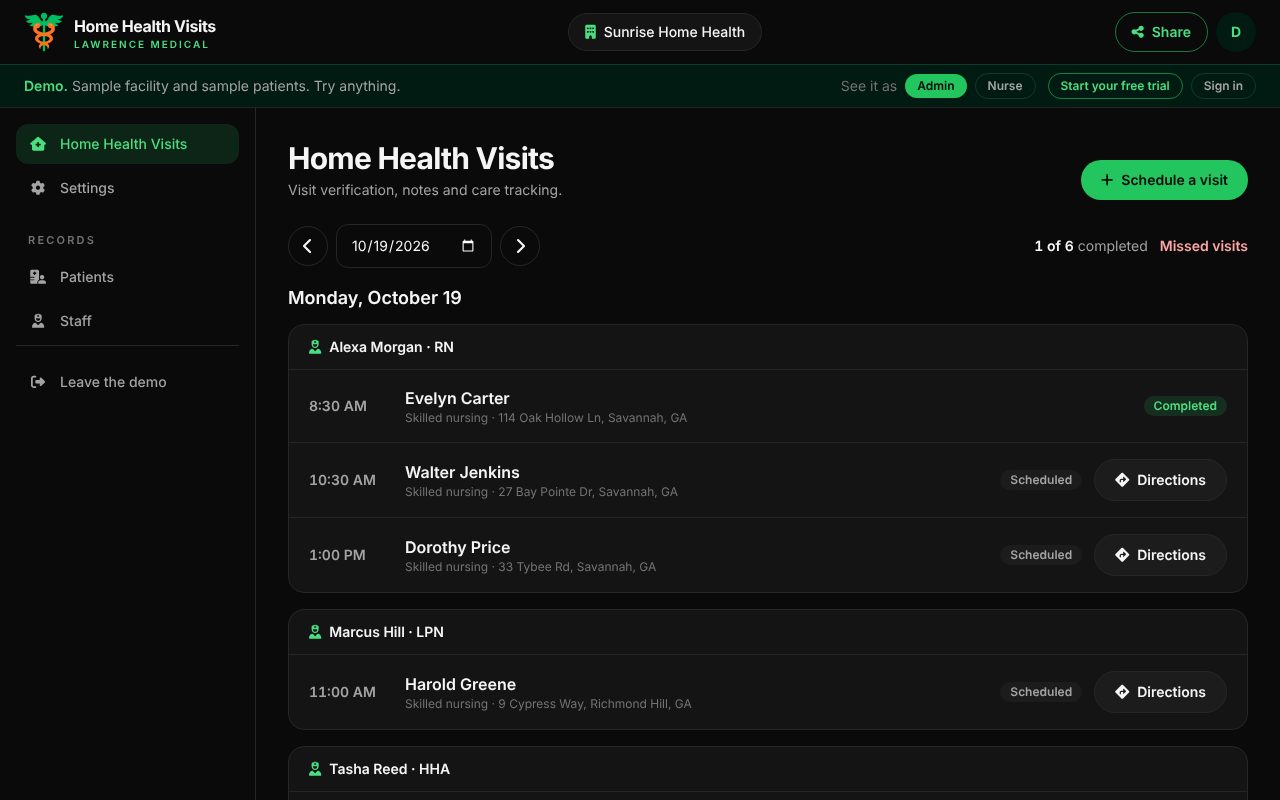Screen dimensions: 1280x800
Task: Click the Patients sidebar icon
Action: coord(38,277)
